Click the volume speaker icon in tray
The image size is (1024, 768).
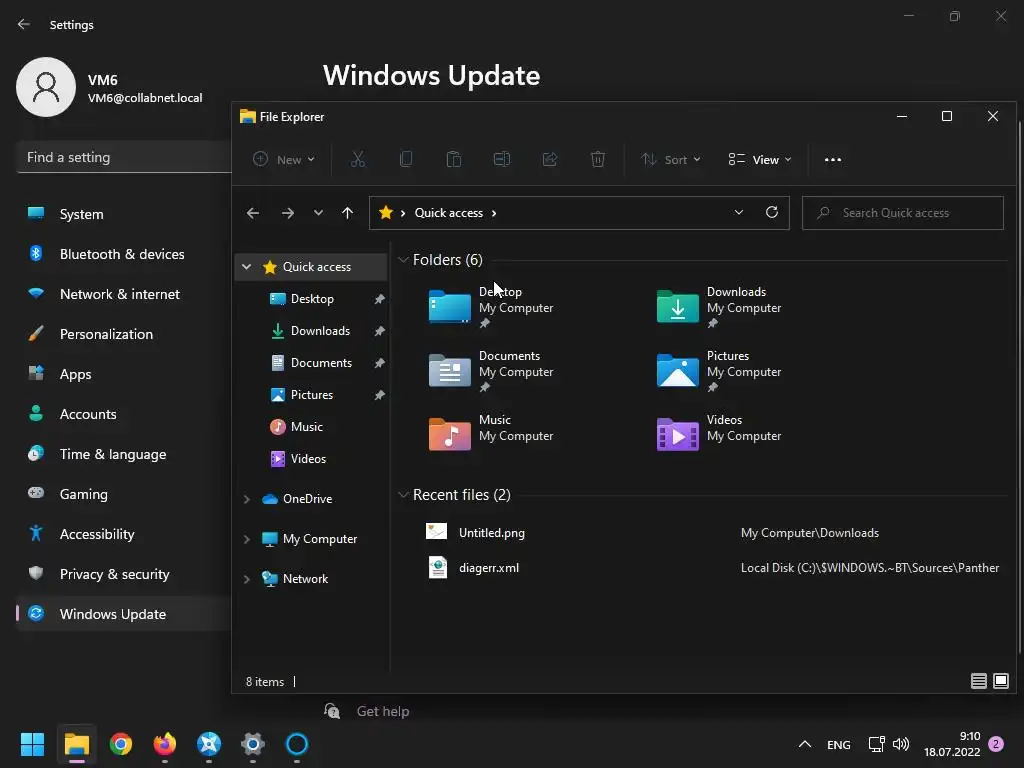click(x=901, y=744)
